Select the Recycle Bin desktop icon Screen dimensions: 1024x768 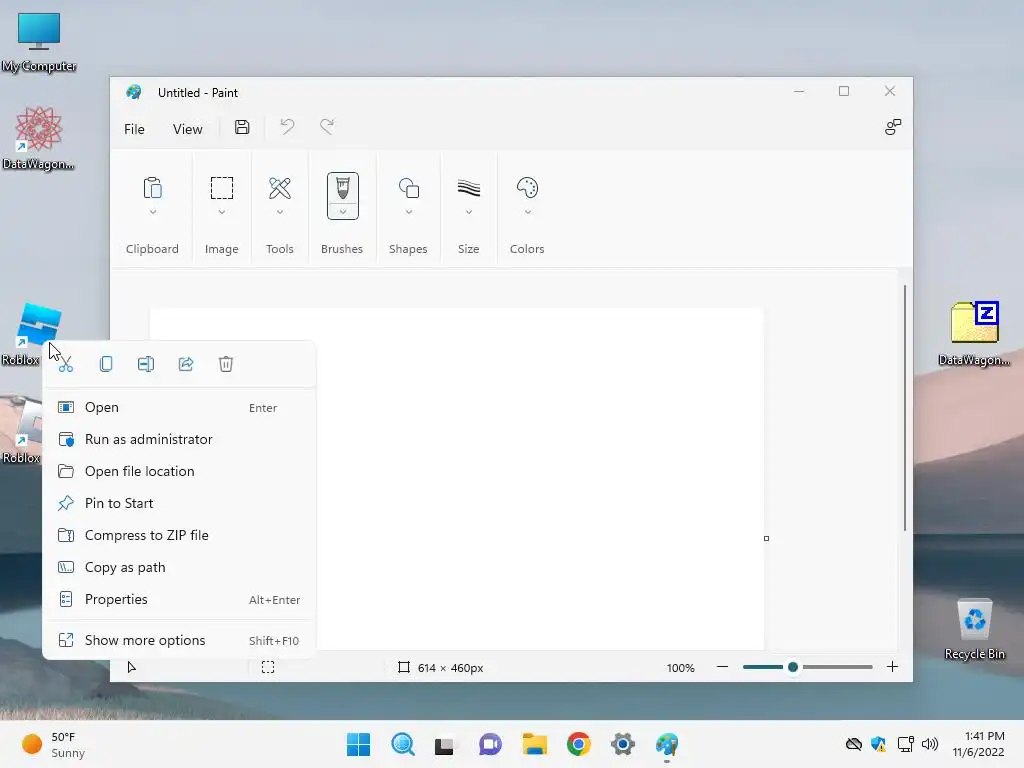[x=974, y=629]
